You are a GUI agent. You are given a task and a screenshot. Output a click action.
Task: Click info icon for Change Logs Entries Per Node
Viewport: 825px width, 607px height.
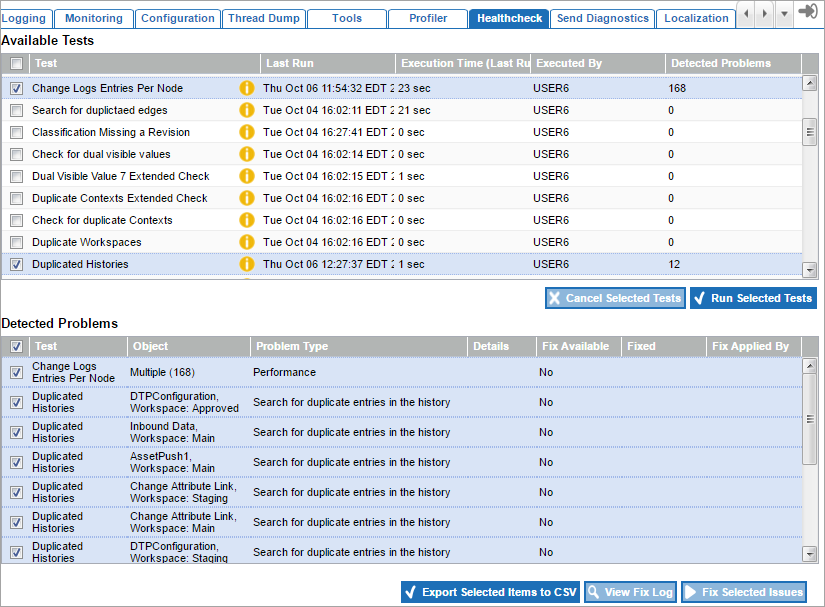(x=247, y=88)
